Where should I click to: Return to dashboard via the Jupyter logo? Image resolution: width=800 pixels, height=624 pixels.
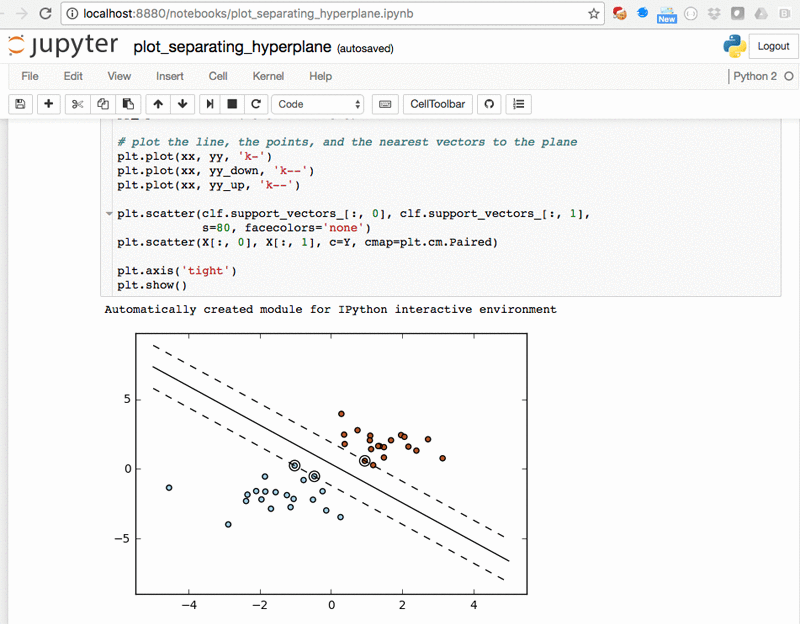click(x=63, y=45)
